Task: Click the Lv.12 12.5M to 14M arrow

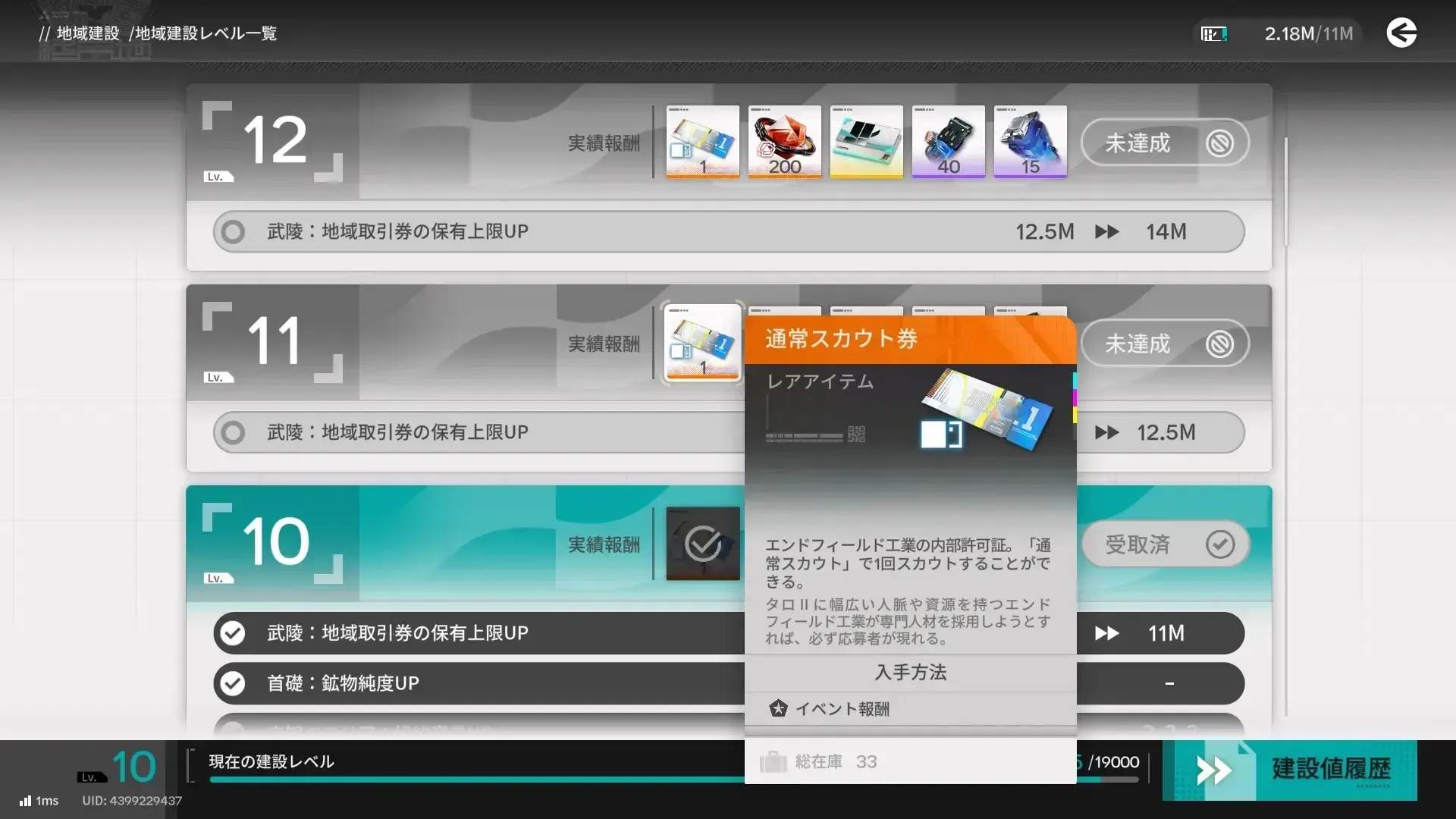Action: pos(1107,231)
